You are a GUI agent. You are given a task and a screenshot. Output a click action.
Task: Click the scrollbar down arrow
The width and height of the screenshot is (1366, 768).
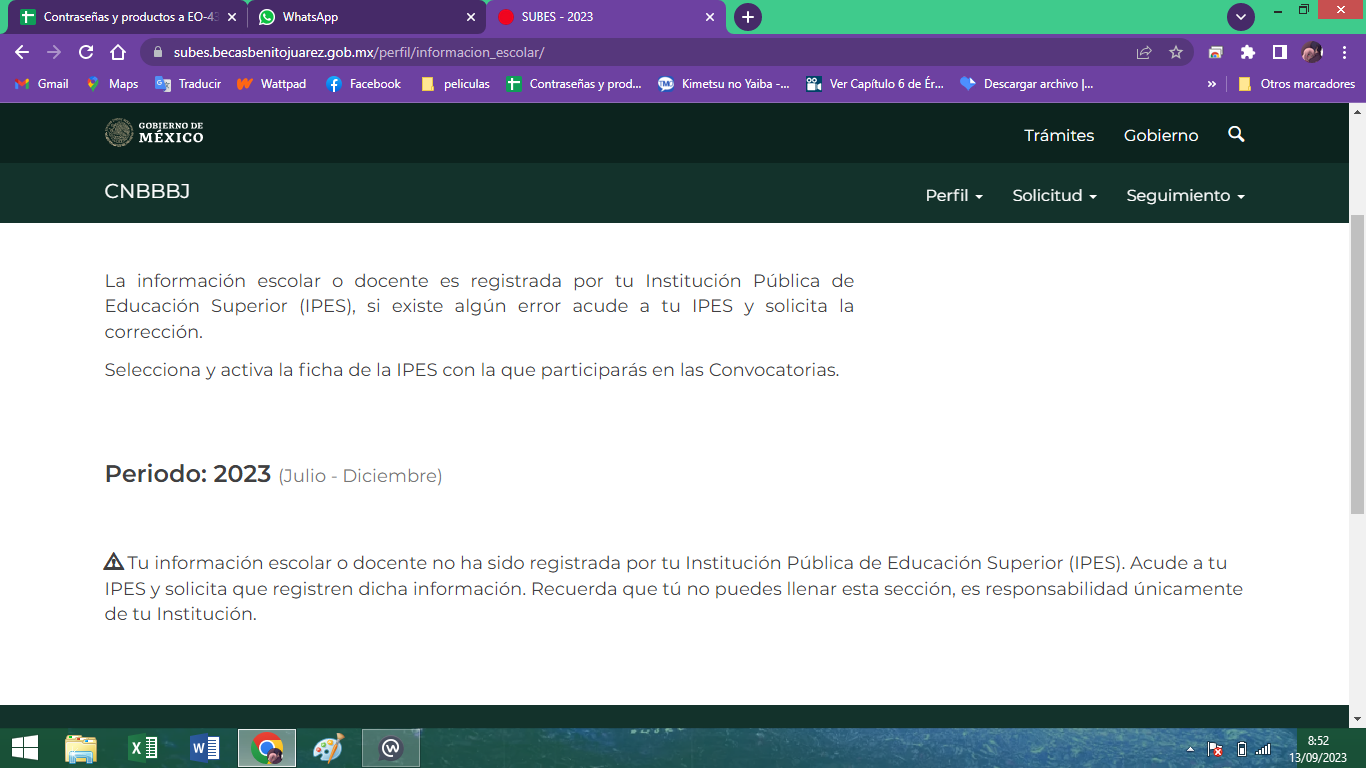[1357, 718]
